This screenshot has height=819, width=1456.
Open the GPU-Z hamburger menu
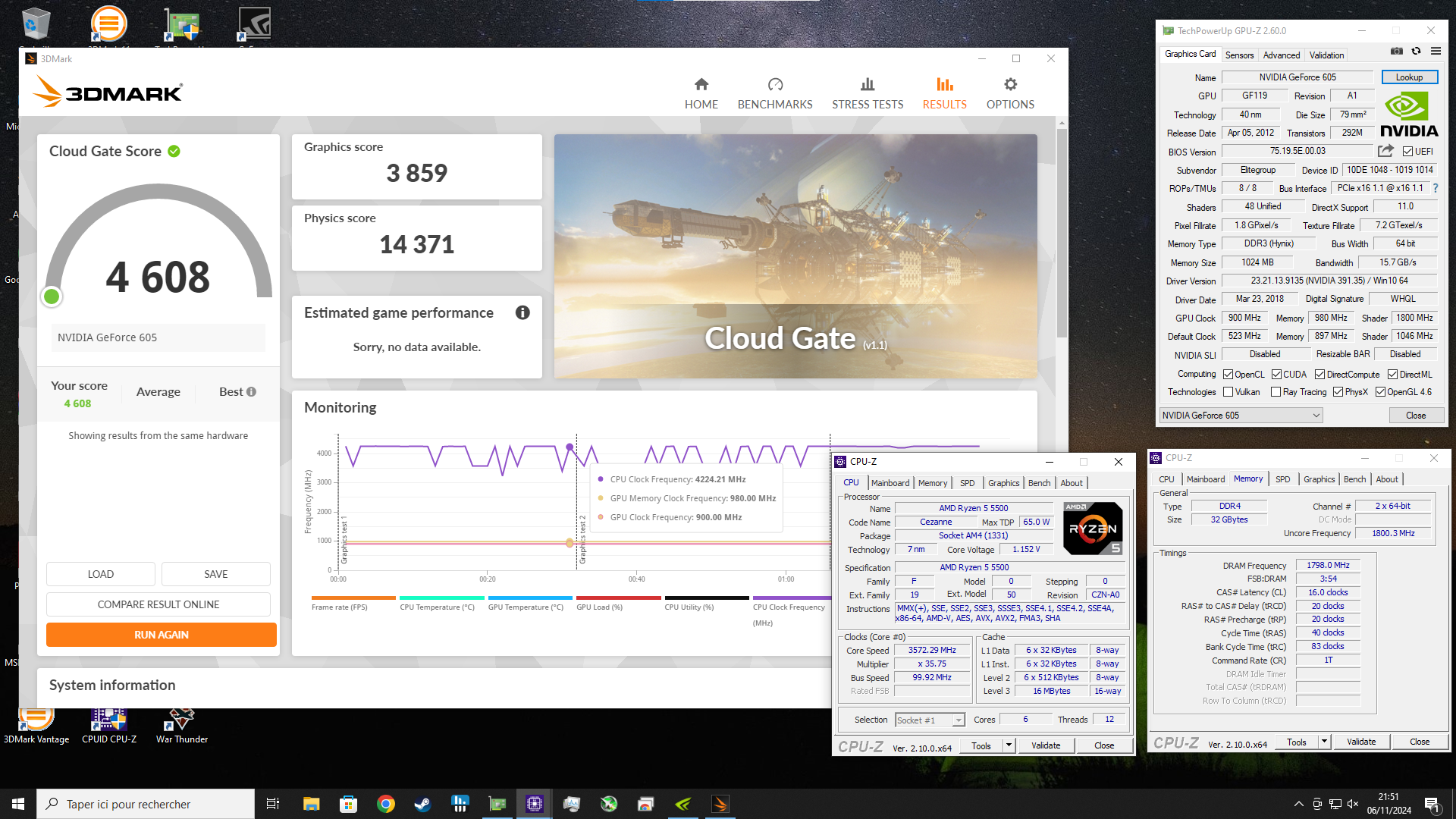pos(1436,52)
